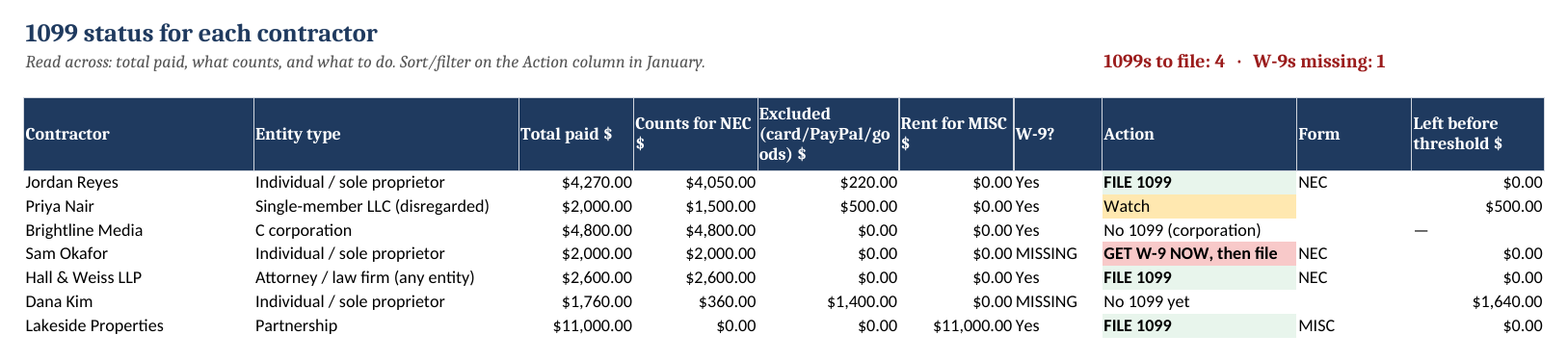Select Brightline Media's C corporation cell
Screen dimensions: 1568x361
pyautogui.click(x=385, y=230)
